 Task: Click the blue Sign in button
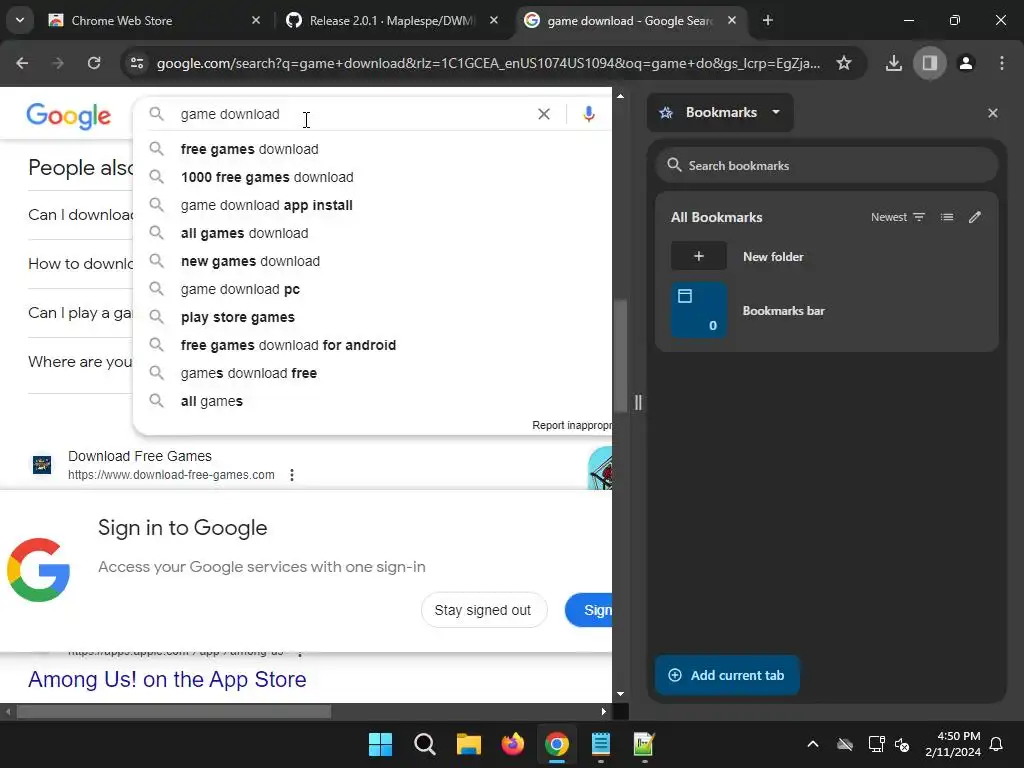589,610
